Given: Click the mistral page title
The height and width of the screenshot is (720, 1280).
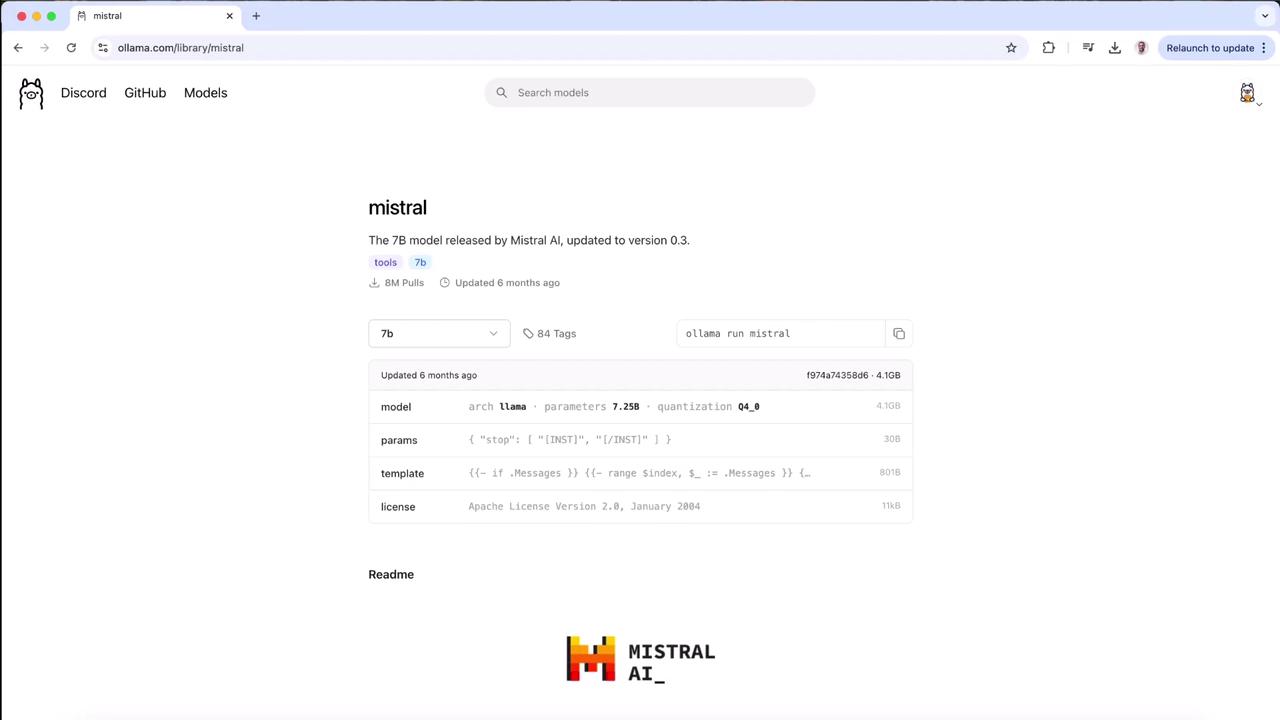Looking at the screenshot, I should click(397, 208).
